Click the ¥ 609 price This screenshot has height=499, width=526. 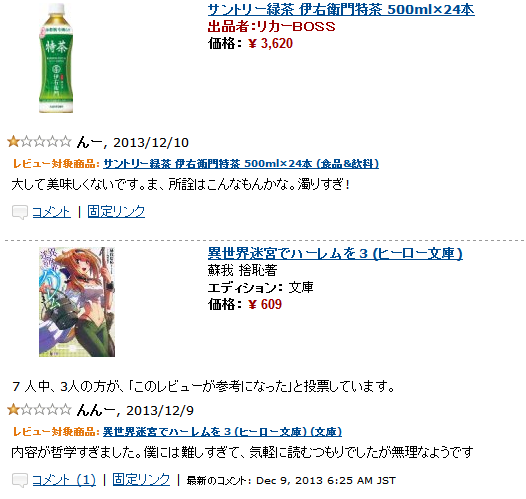click(265, 304)
